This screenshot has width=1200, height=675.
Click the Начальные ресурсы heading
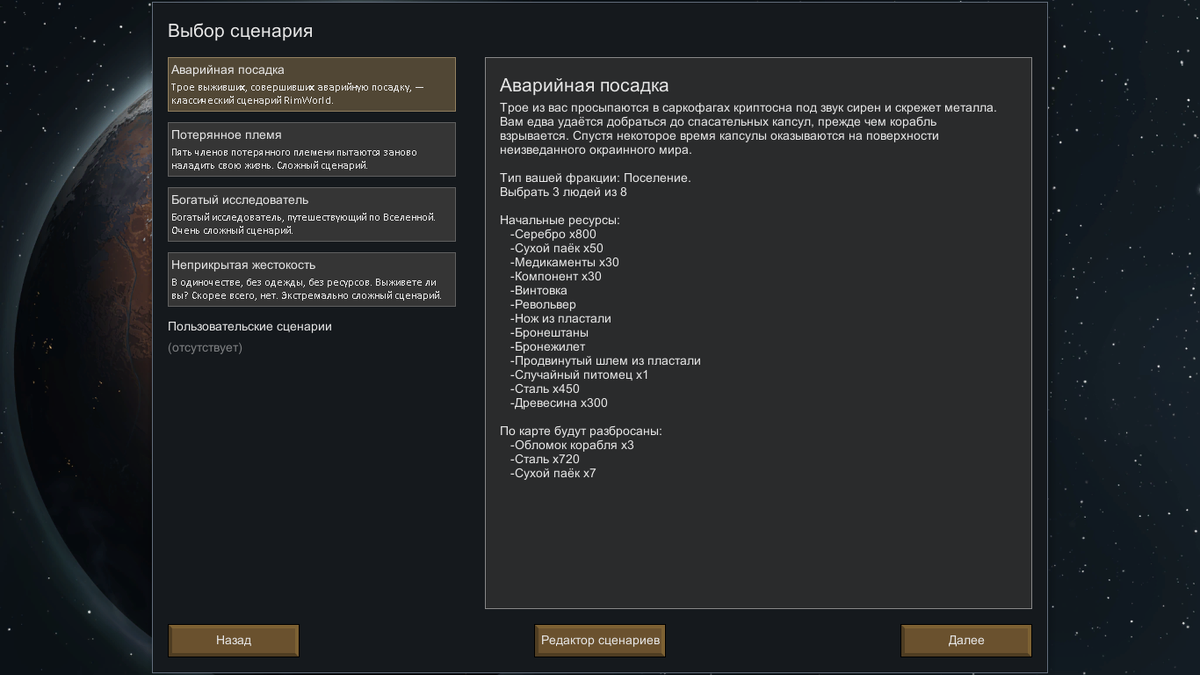[559, 220]
